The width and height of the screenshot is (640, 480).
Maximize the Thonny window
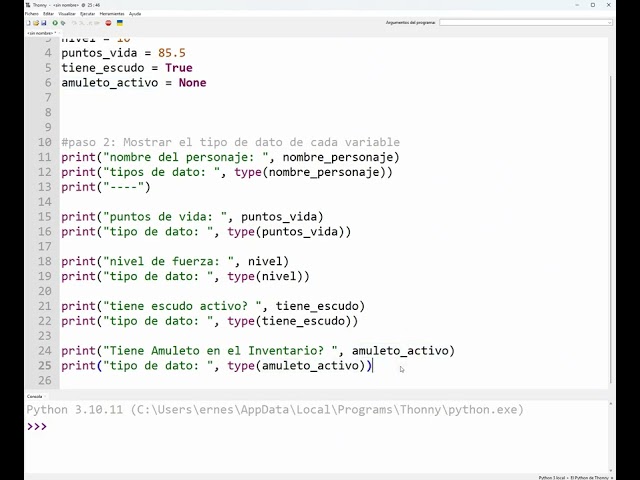tap(593, 5)
